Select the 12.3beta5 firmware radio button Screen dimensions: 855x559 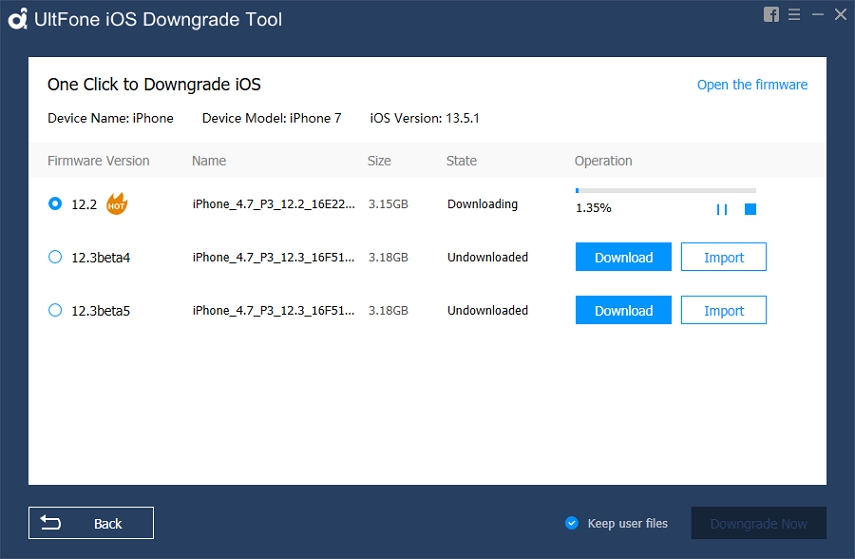(55, 310)
